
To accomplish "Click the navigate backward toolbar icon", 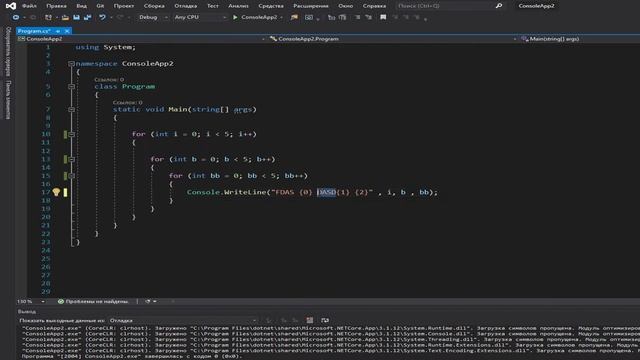I will coord(16,17).
